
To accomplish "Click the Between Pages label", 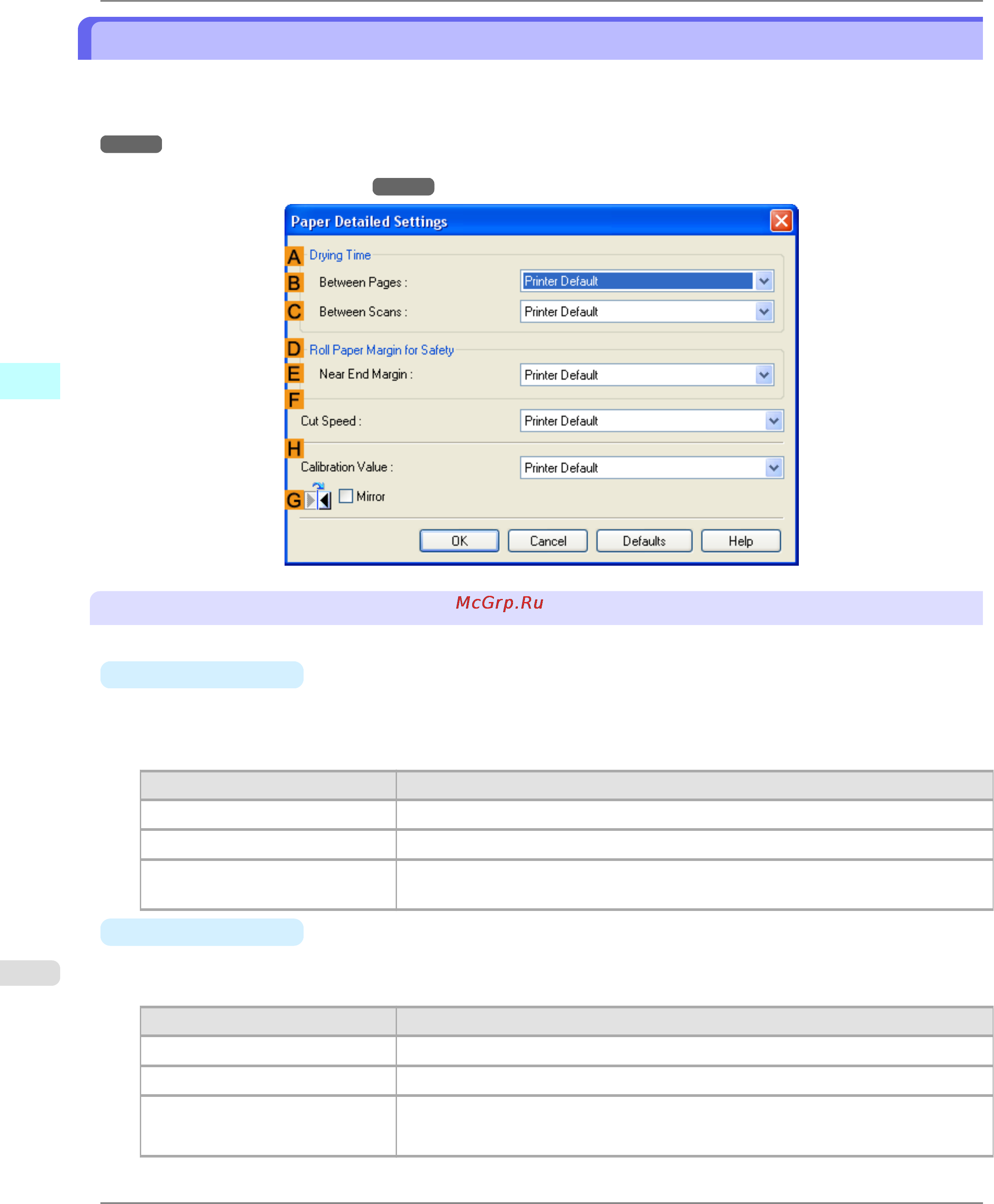I will tap(363, 282).
